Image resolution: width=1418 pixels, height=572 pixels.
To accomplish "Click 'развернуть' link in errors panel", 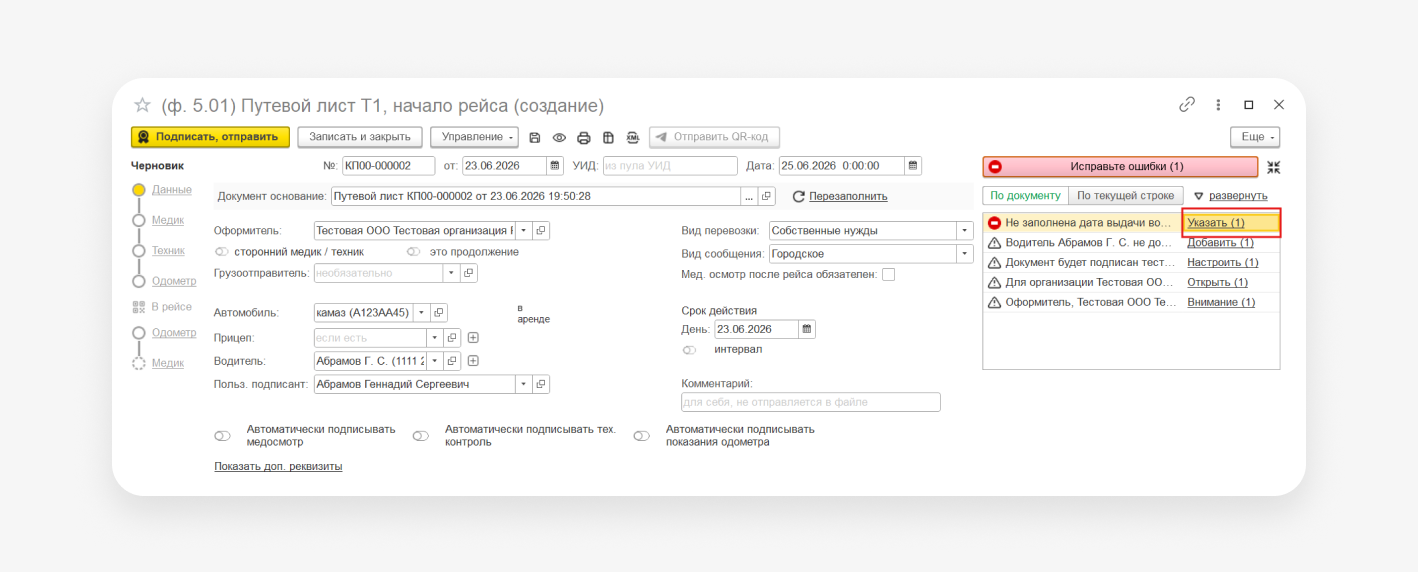I will point(1238,196).
